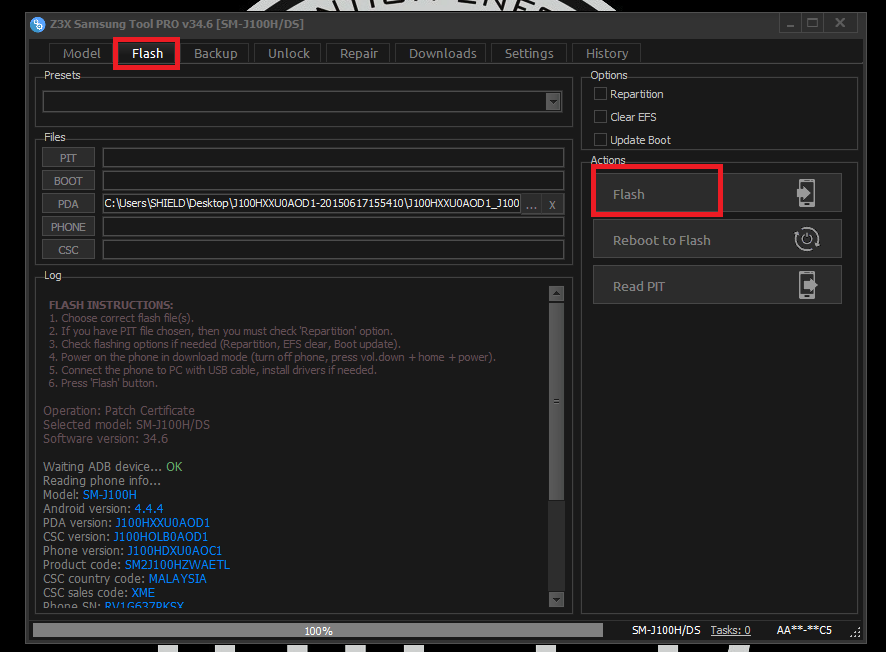Browse for PDA file with ellipsis button
The image size is (886, 652).
[x=531, y=205]
